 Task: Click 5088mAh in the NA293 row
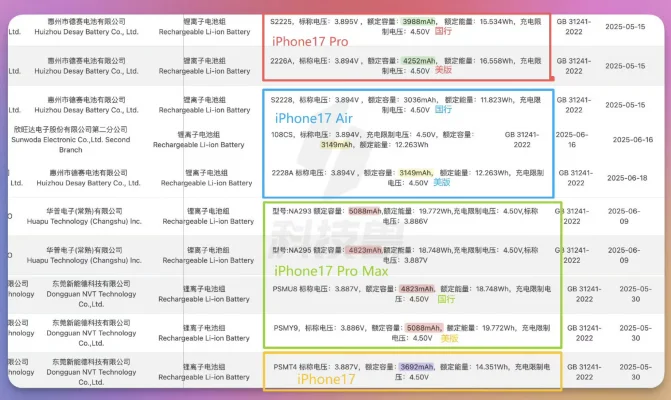coord(365,211)
